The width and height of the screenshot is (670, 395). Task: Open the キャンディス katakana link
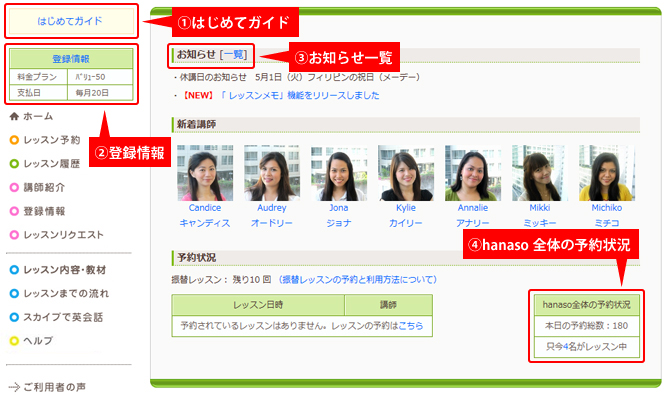[x=205, y=223]
